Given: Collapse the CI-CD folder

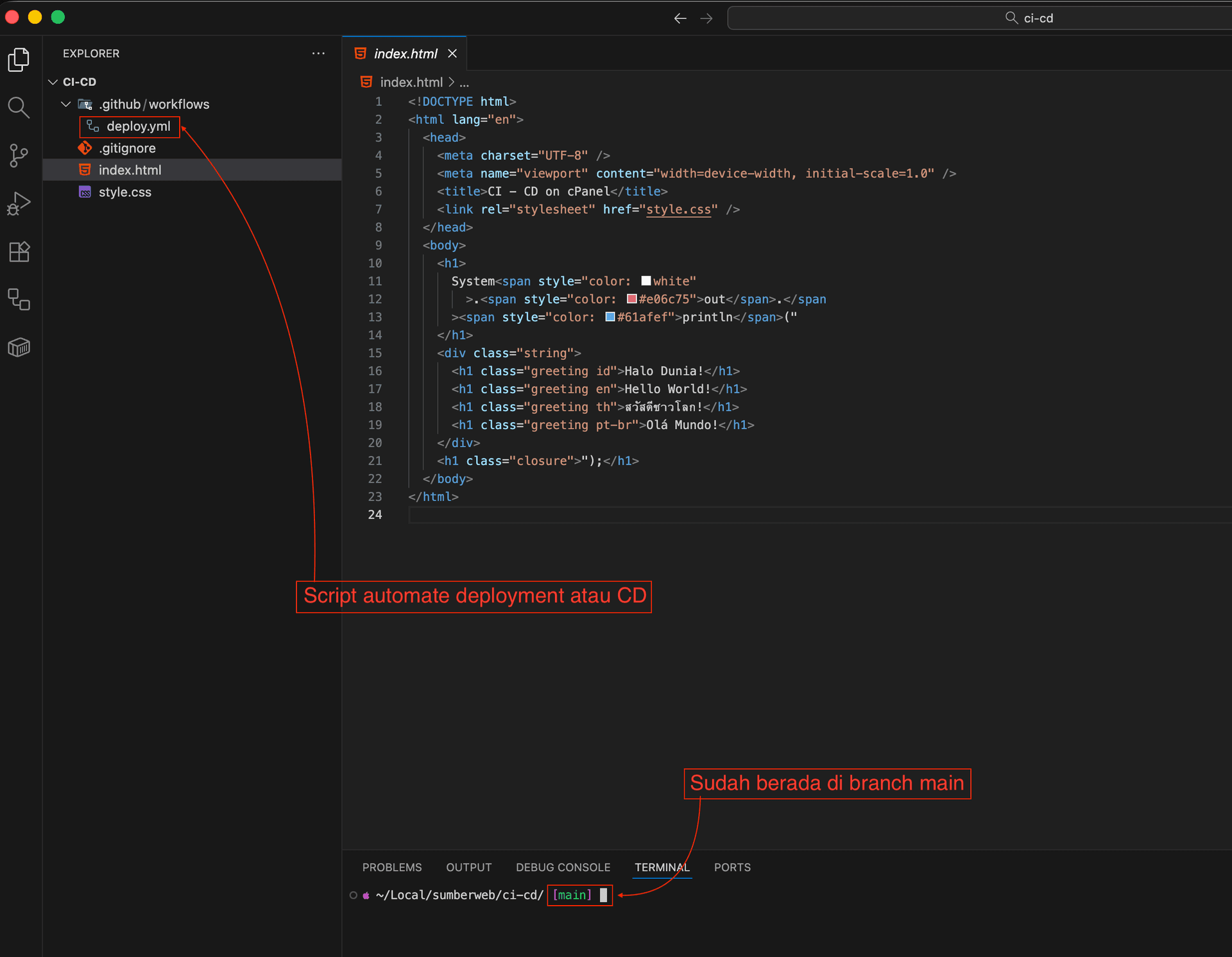Looking at the screenshot, I should click(x=52, y=81).
